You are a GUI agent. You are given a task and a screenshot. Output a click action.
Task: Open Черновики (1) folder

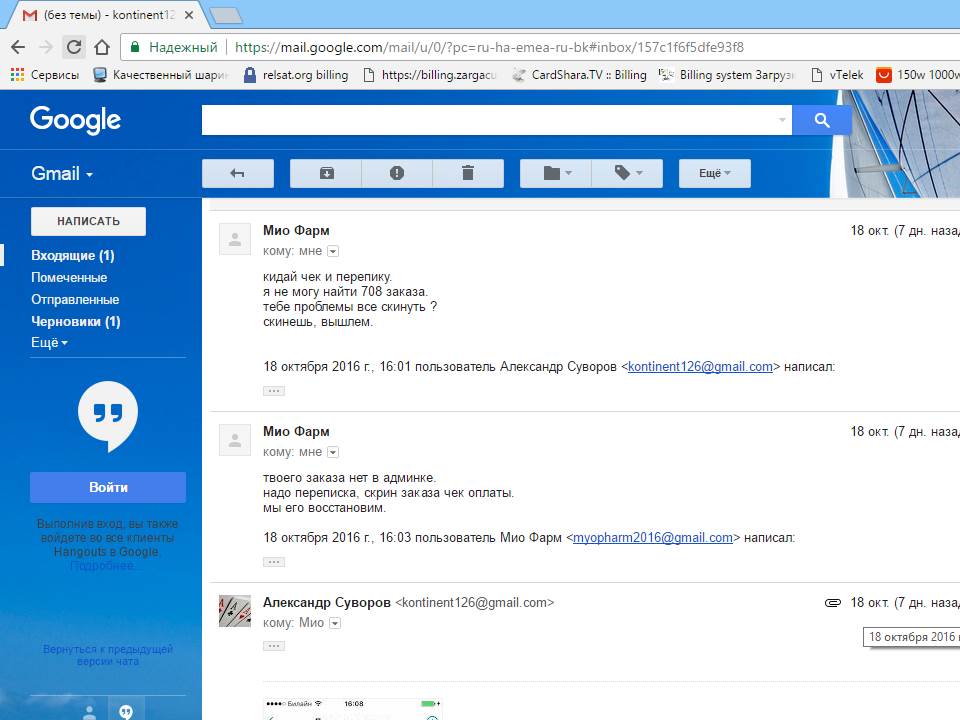pyautogui.click(x=75, y=321)
